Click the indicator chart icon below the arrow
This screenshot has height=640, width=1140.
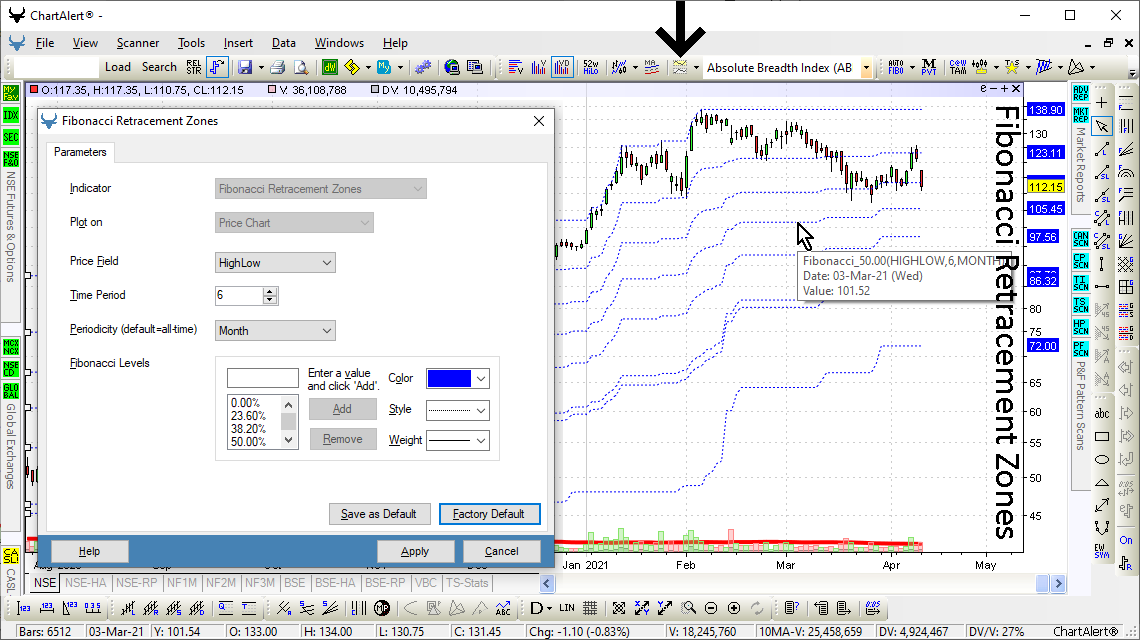680,68
